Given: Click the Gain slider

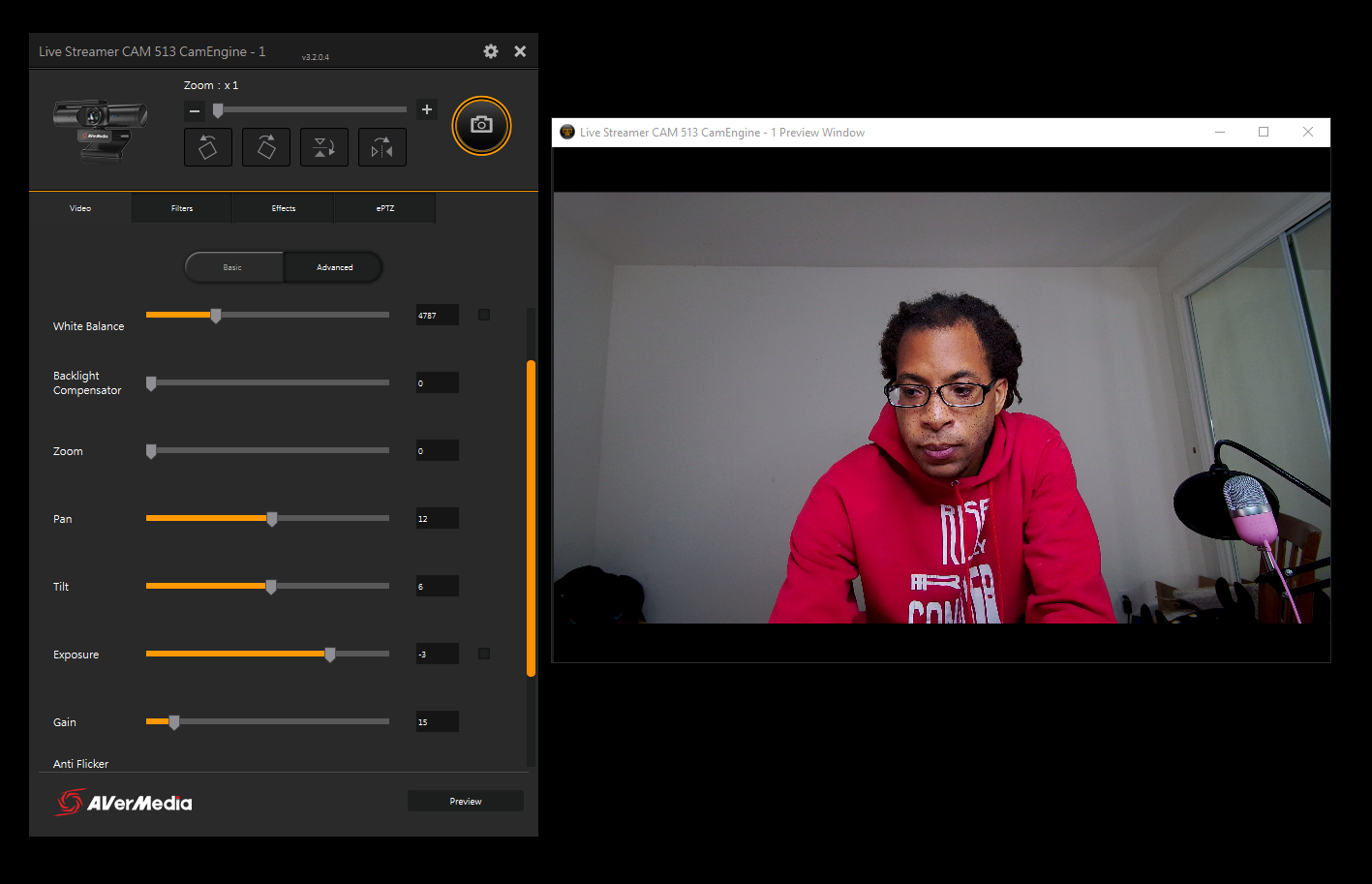Looking at the screenshot, I should click(267, 721).
